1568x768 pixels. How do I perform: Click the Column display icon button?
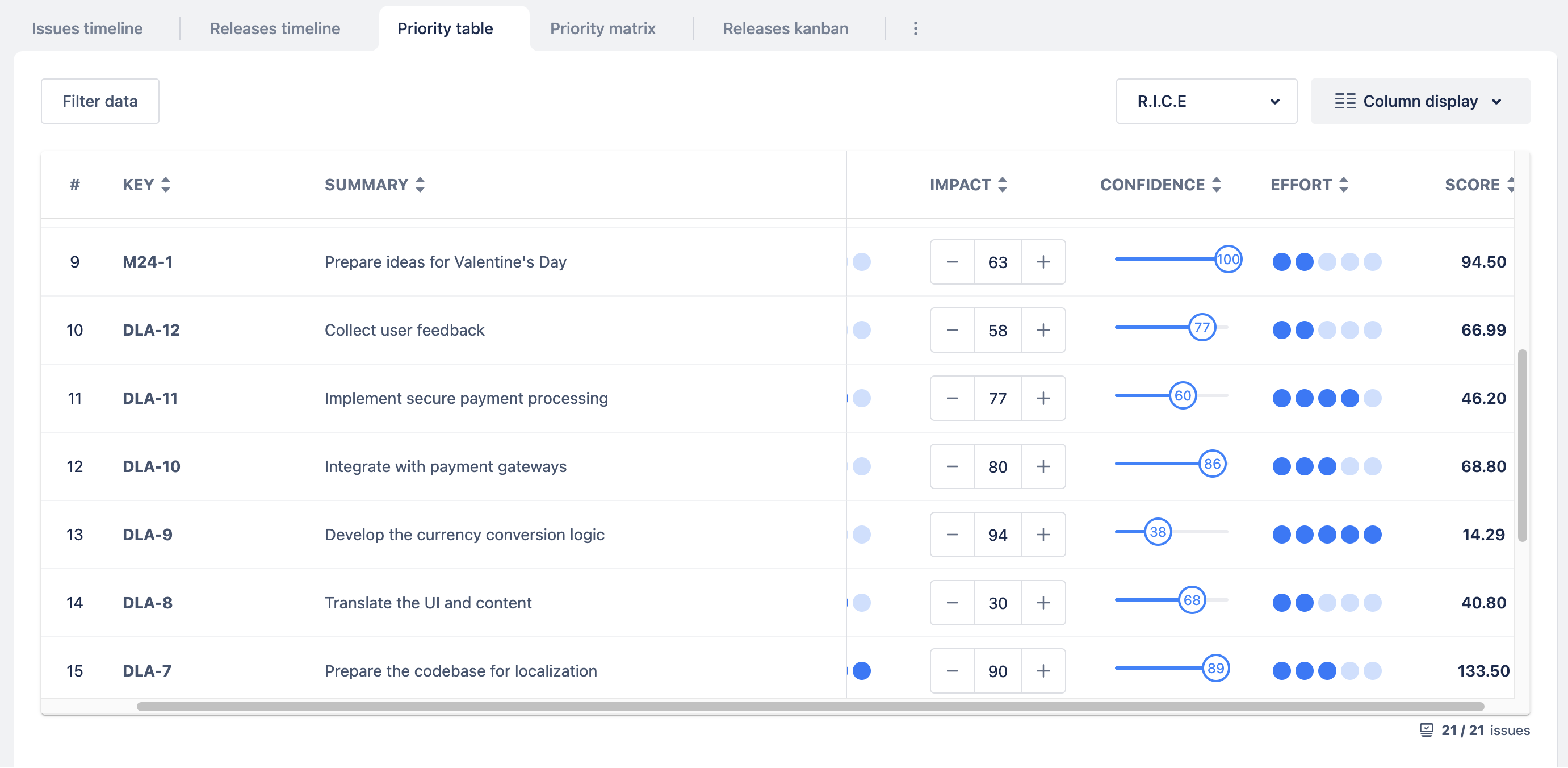coord(1345,100)
